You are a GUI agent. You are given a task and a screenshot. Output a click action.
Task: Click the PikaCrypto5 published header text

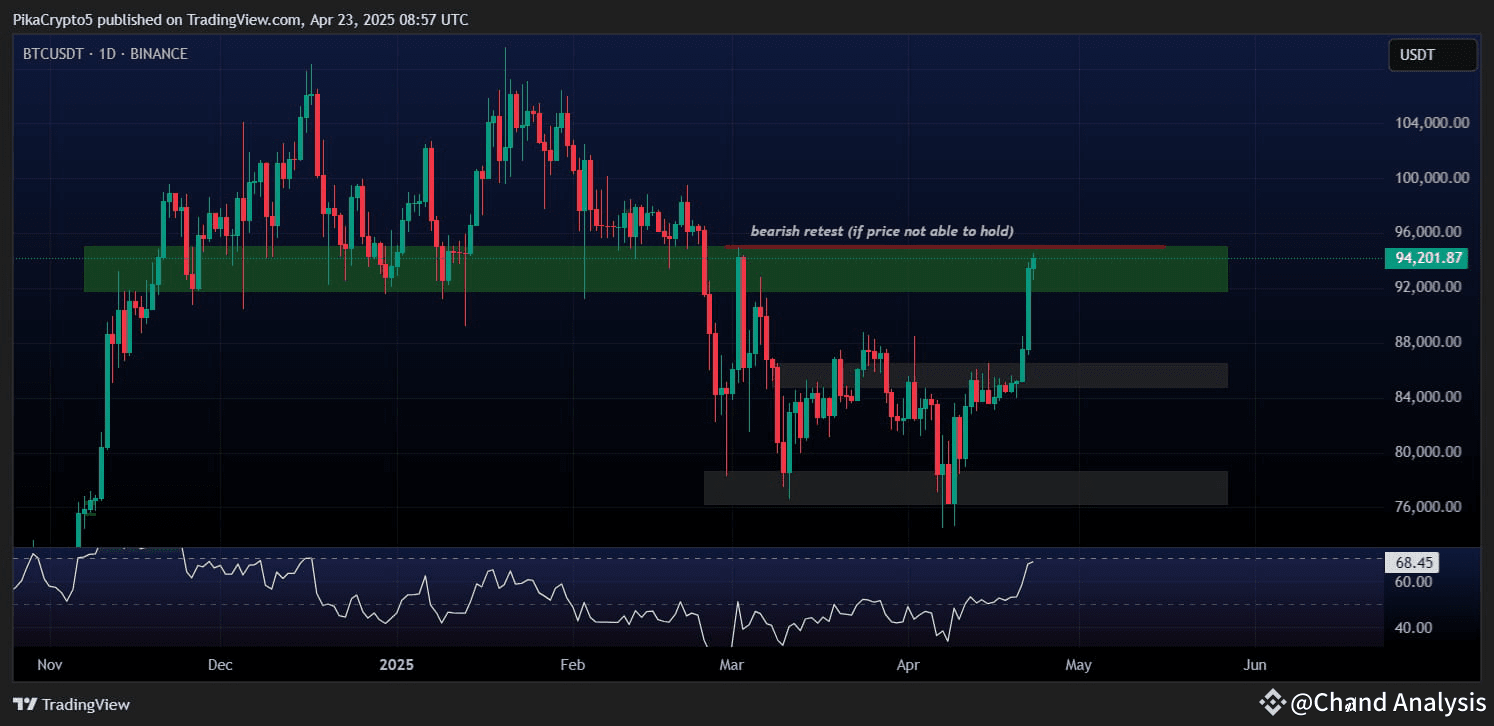pos(240,20)
